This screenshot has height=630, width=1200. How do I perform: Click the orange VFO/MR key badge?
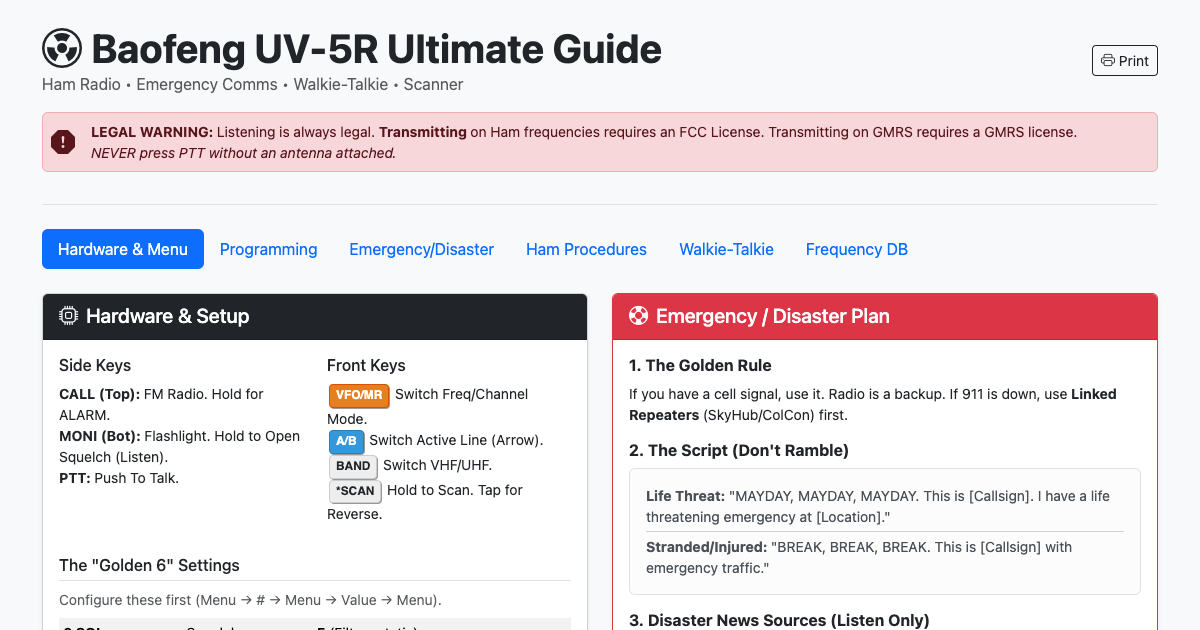tap(358, 395)
